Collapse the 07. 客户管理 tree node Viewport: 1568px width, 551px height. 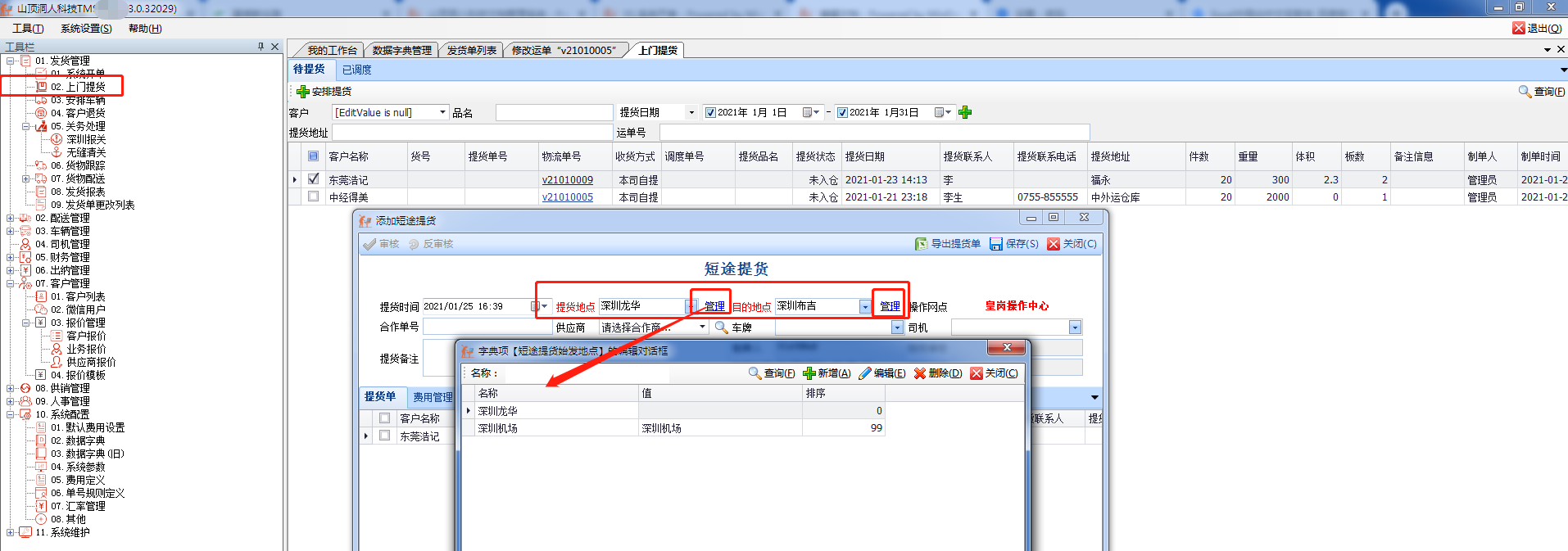coord(11,283)
